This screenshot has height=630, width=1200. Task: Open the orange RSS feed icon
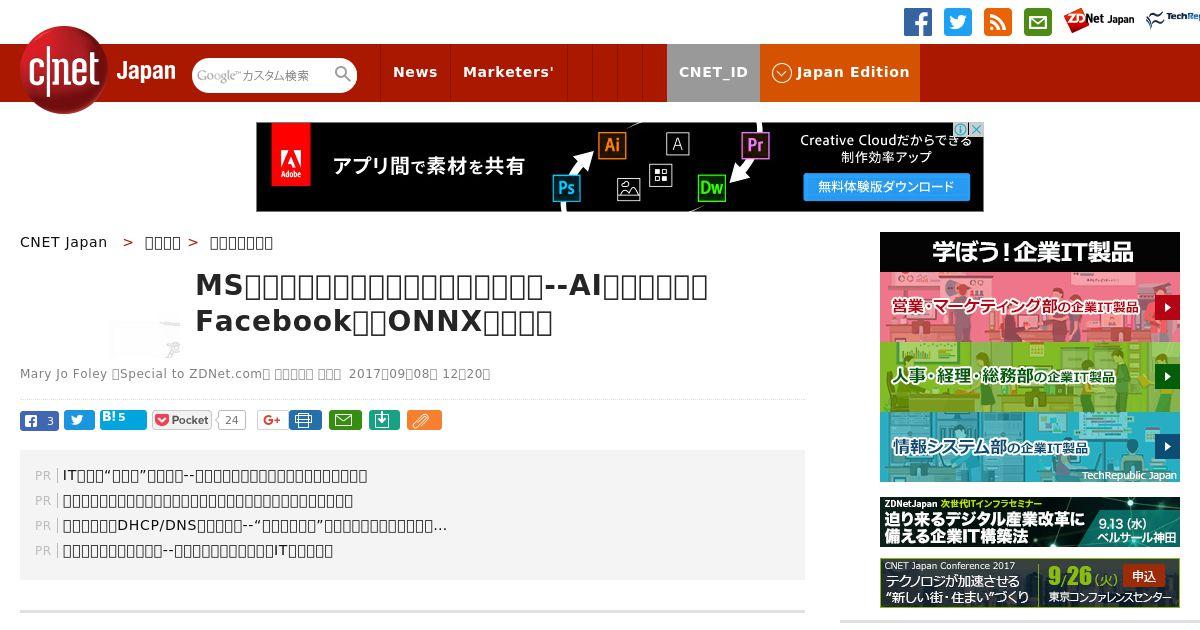coord(998,22)
